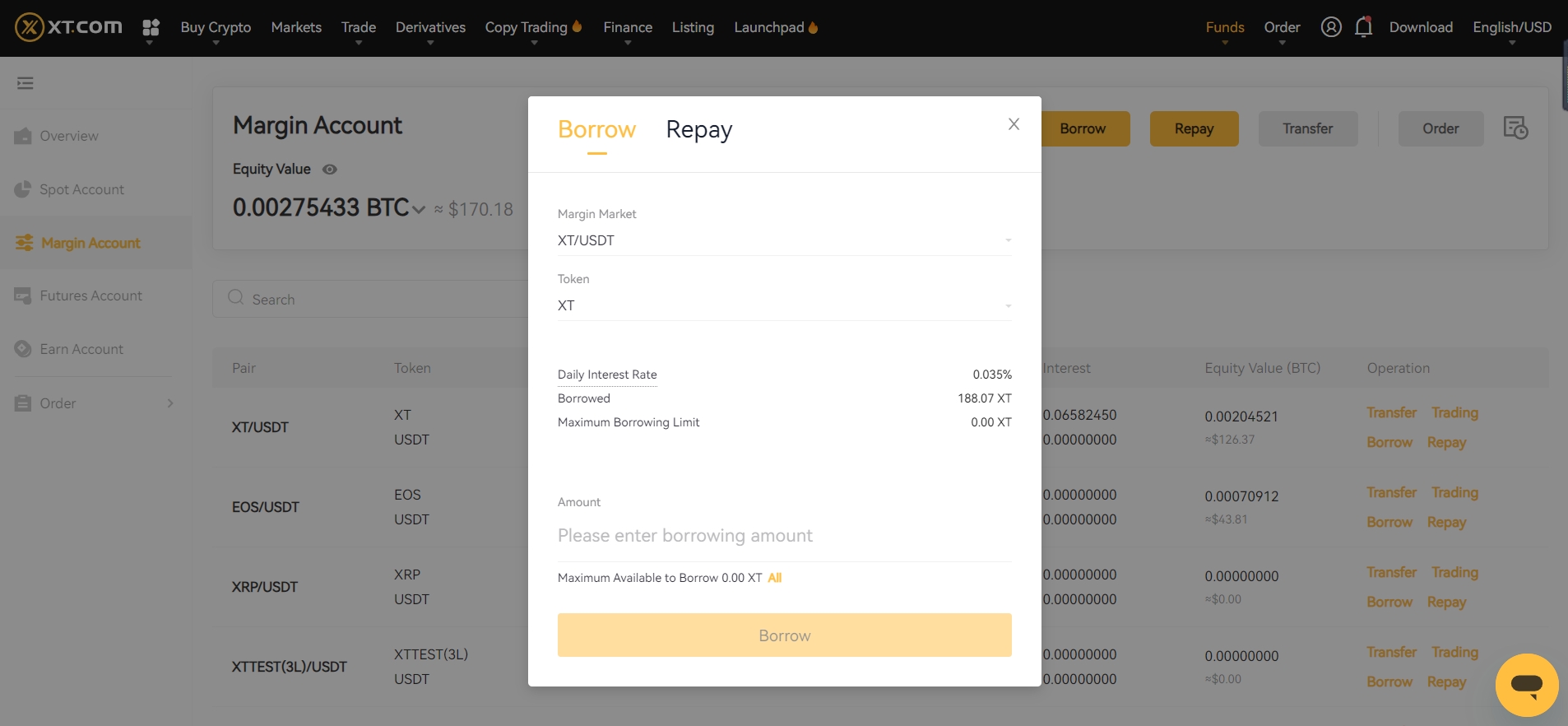Open the Token XT dropdown
Image resolution: width=1568 pixels, height=726 pixels.
(785, 305)
